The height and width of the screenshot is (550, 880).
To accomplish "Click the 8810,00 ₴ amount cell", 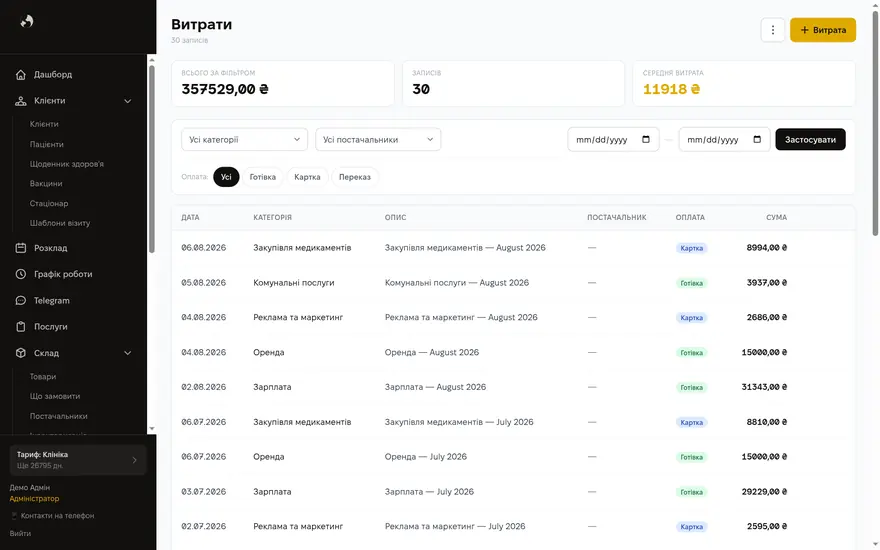I will [x=767, y=422].
